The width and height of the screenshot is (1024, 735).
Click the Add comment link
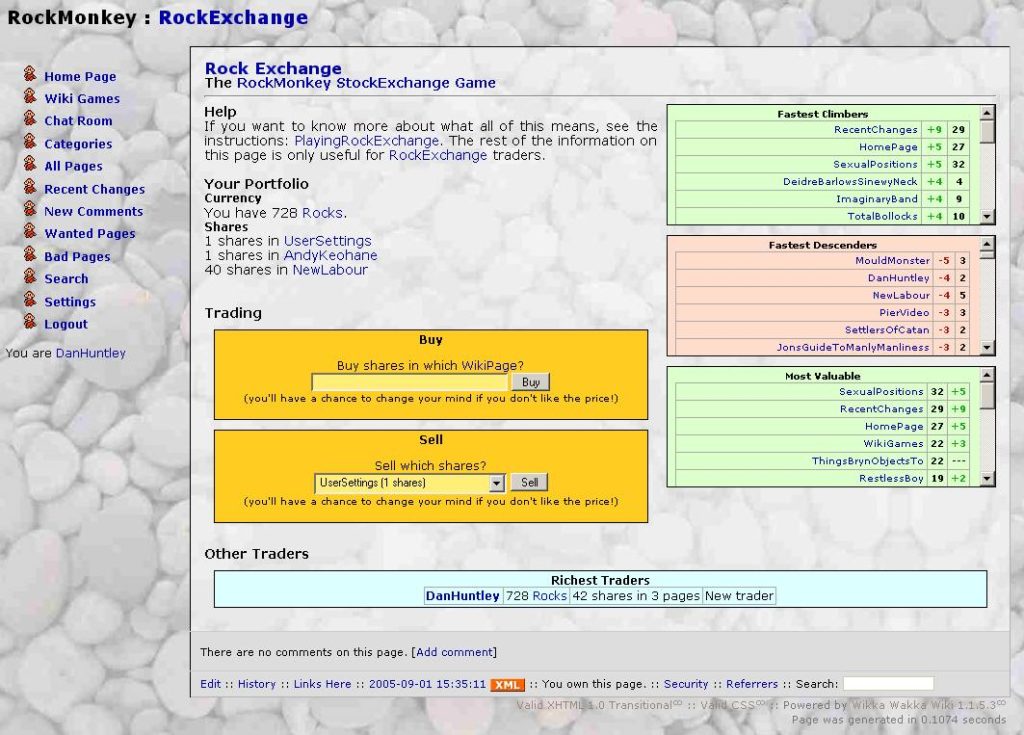[x=455, y=651]
